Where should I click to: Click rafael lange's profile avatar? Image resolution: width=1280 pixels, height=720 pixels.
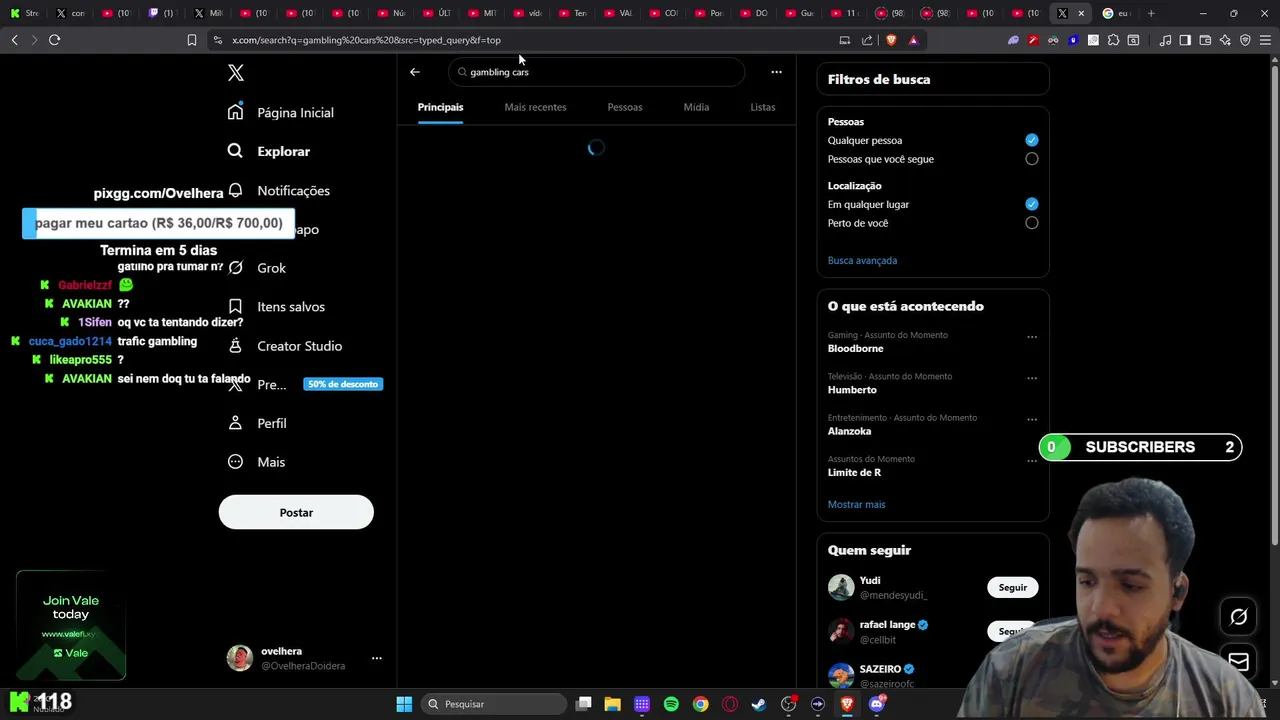[841, 631]
